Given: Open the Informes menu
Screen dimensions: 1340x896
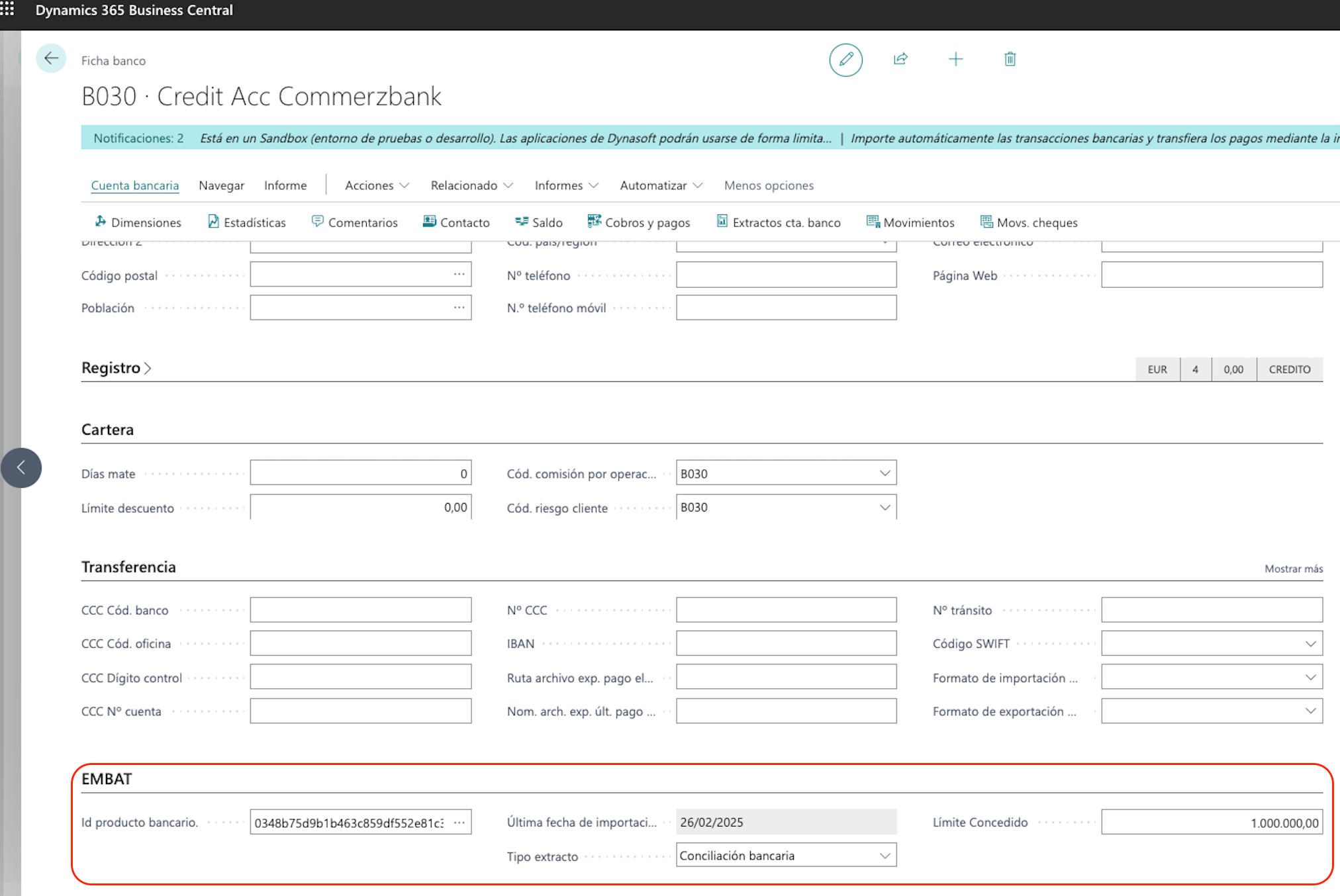Looking at the screenshot, I should click(567, 185).
